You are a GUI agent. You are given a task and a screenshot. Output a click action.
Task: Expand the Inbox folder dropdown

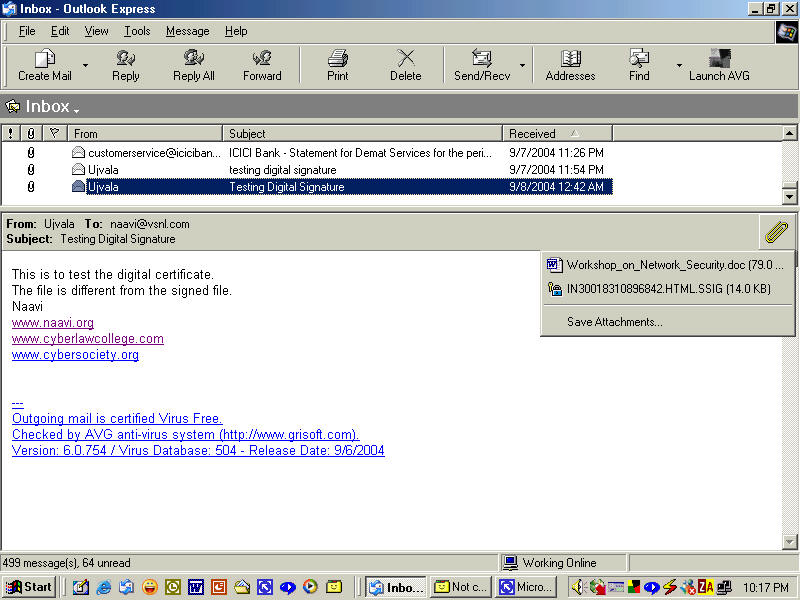76,109
